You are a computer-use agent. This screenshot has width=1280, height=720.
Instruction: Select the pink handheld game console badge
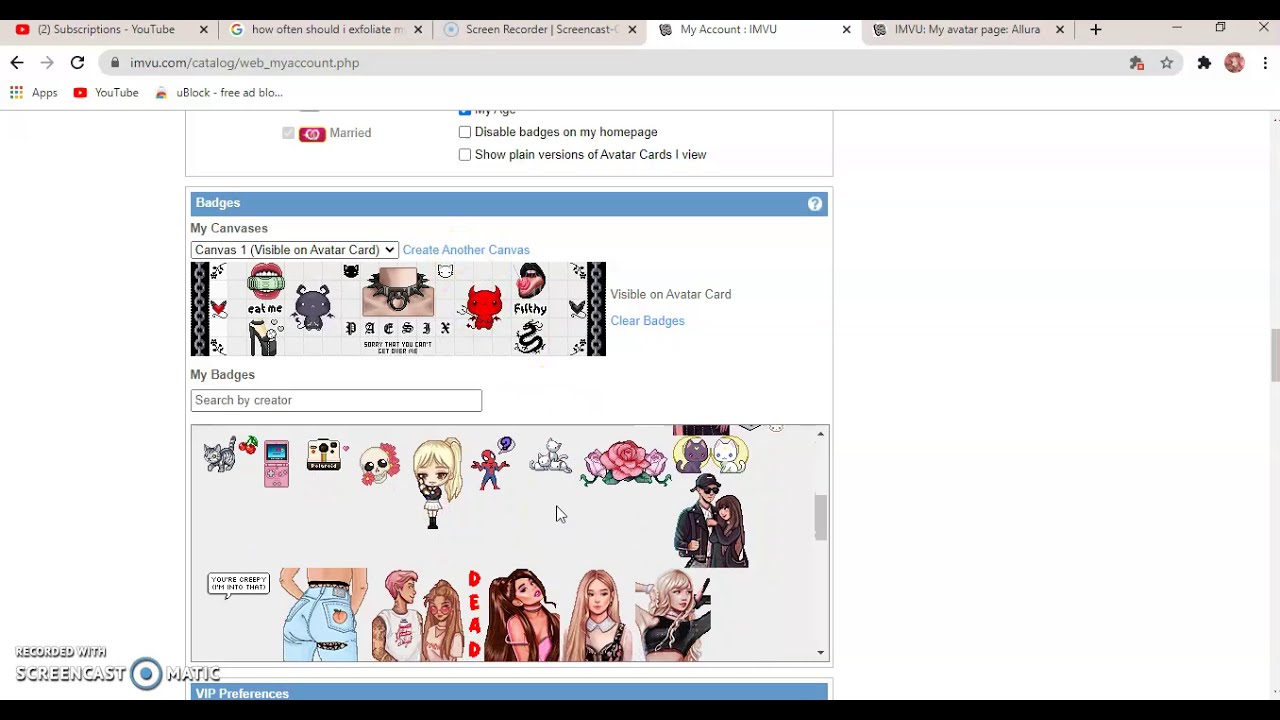277,464
